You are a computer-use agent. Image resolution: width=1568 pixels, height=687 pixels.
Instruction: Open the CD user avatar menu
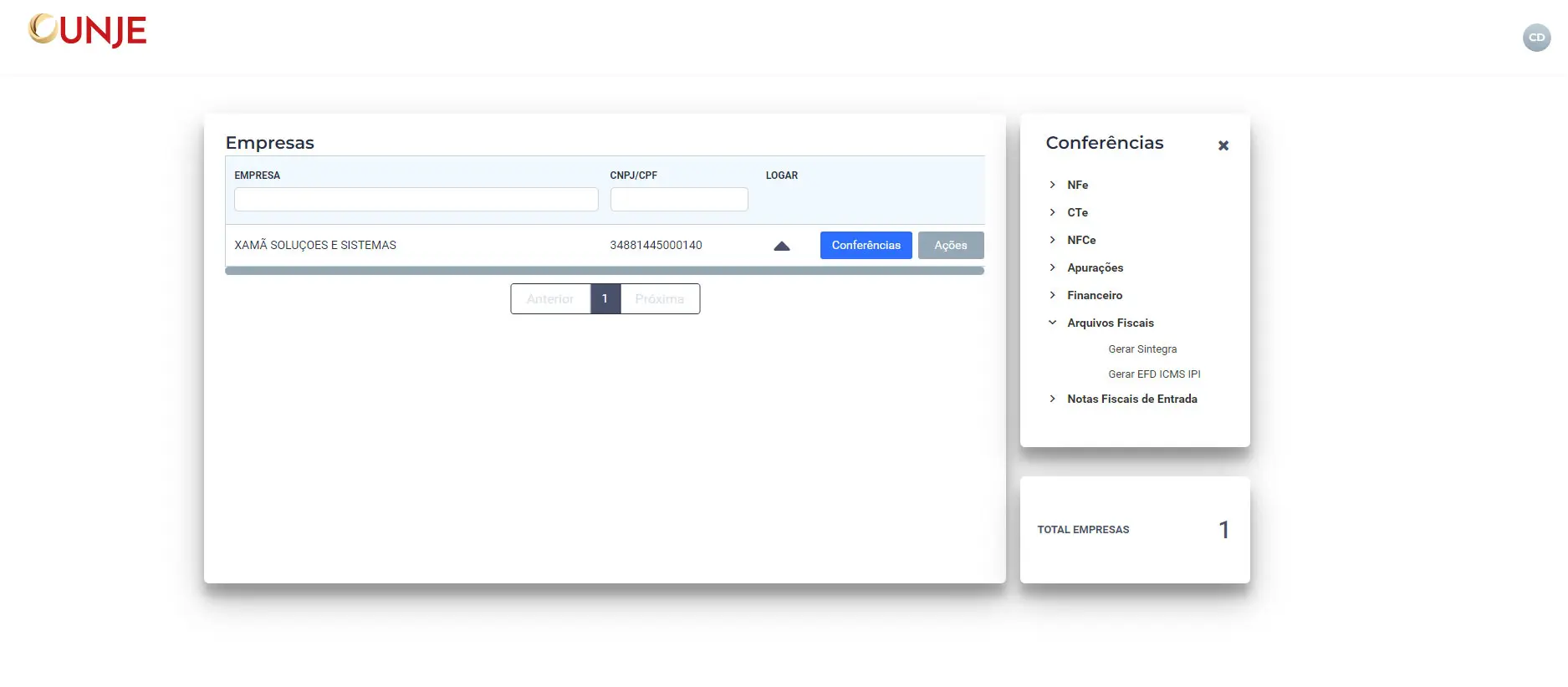pos(1536,38)
